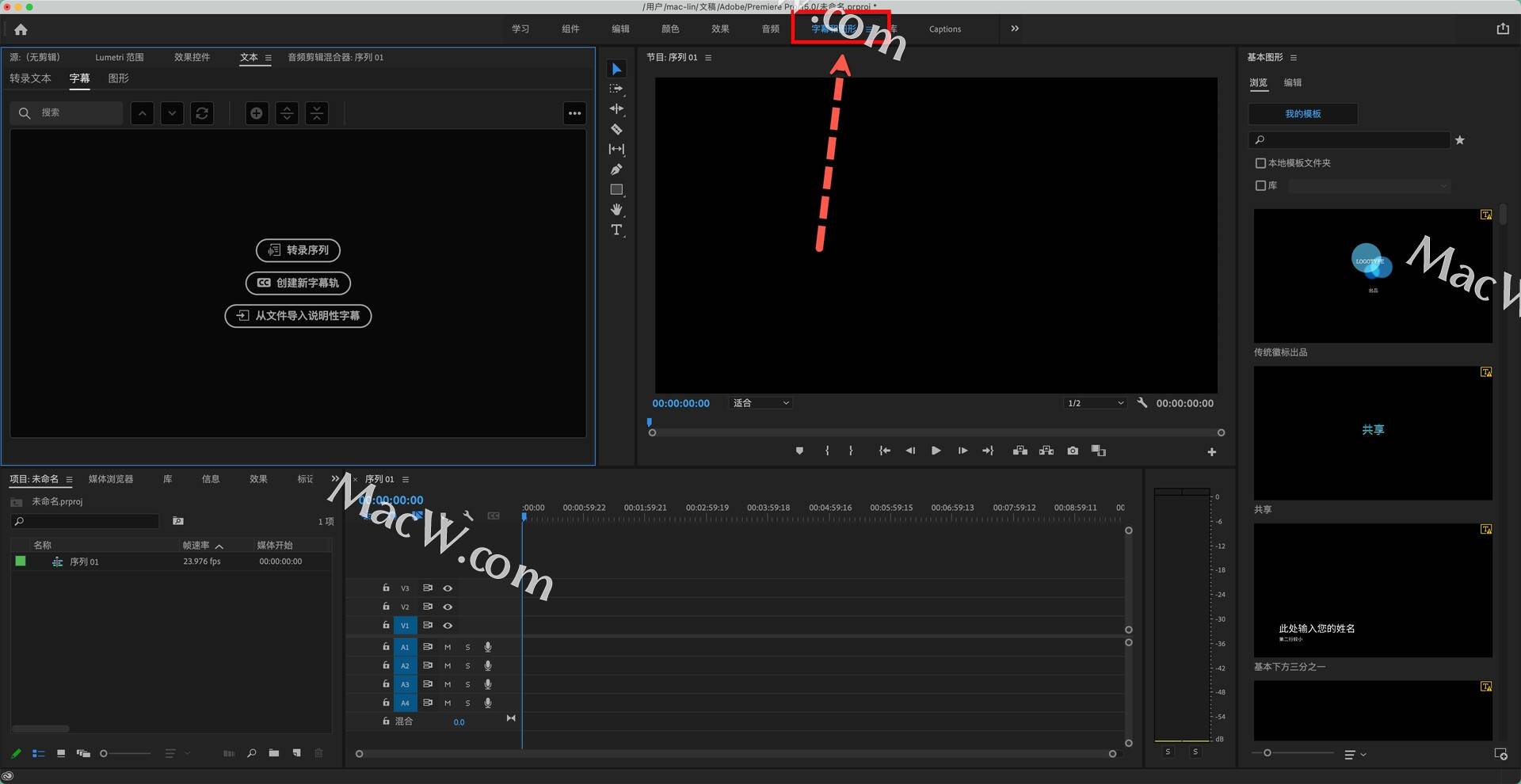Click the Lift button
The width and height of the screenshot is (1521, 784).
[x=1020, y=451]
